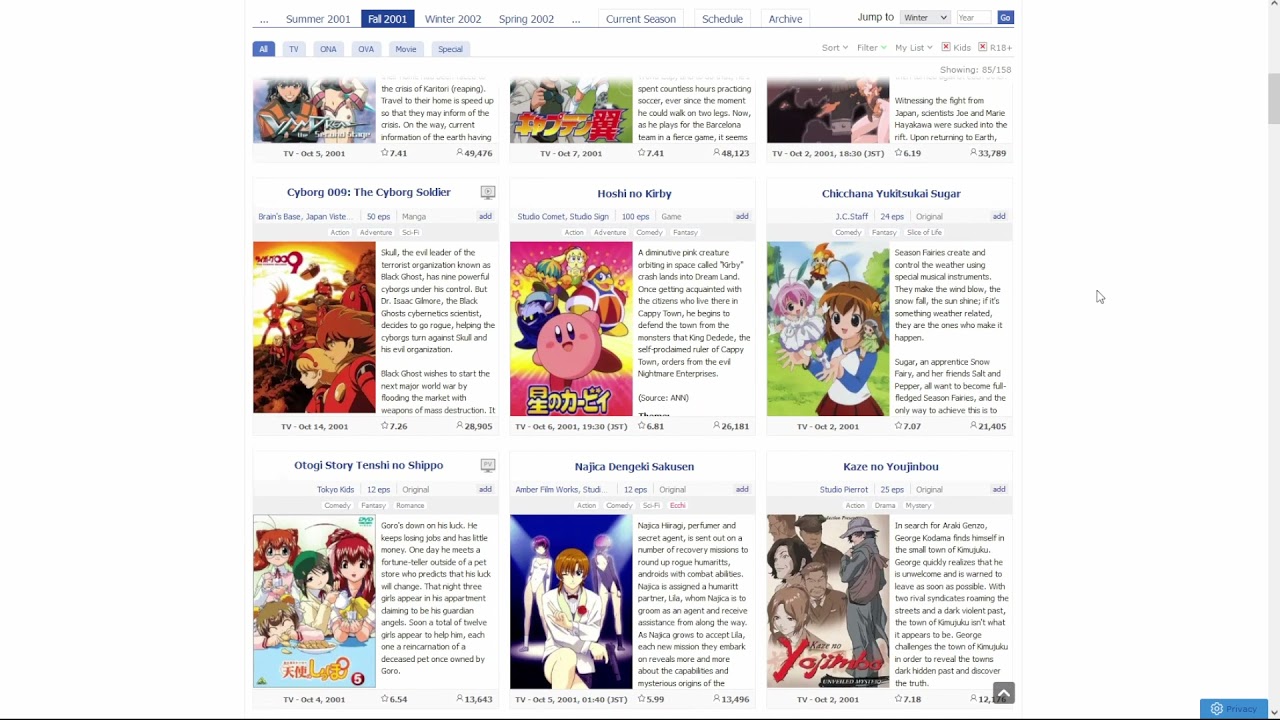Select the All type filter
Screen dimensions: 1280x720
pyautogui.click(x=264, y=49)
